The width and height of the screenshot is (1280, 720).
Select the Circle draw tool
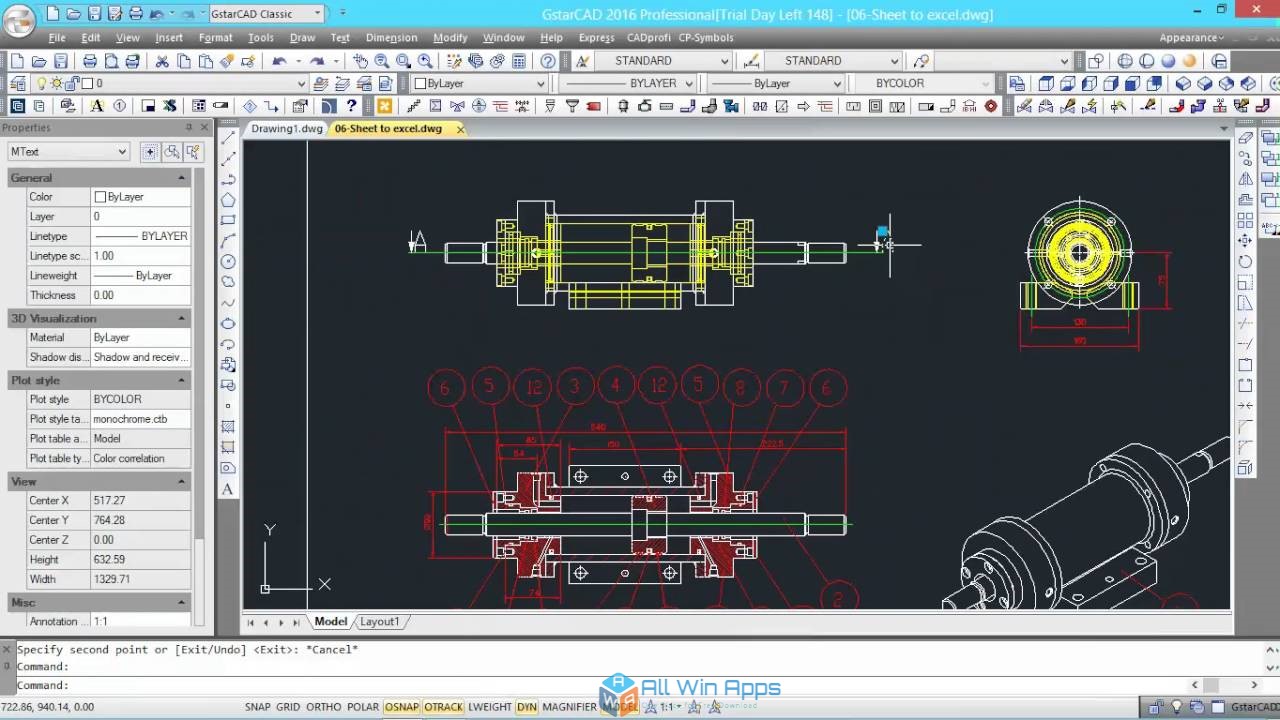pos(228,262)
